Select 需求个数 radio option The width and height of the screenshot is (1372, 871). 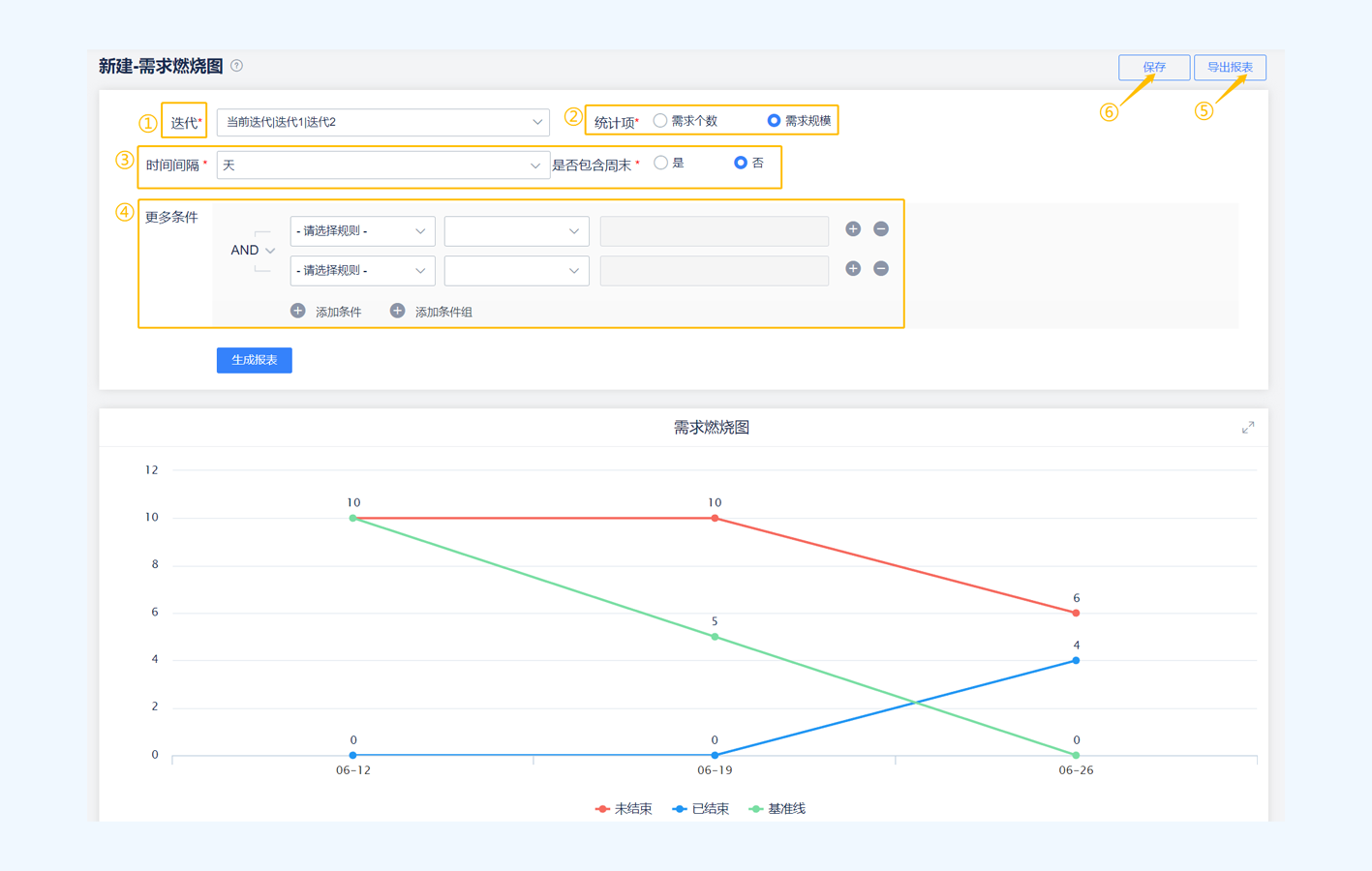660,121
